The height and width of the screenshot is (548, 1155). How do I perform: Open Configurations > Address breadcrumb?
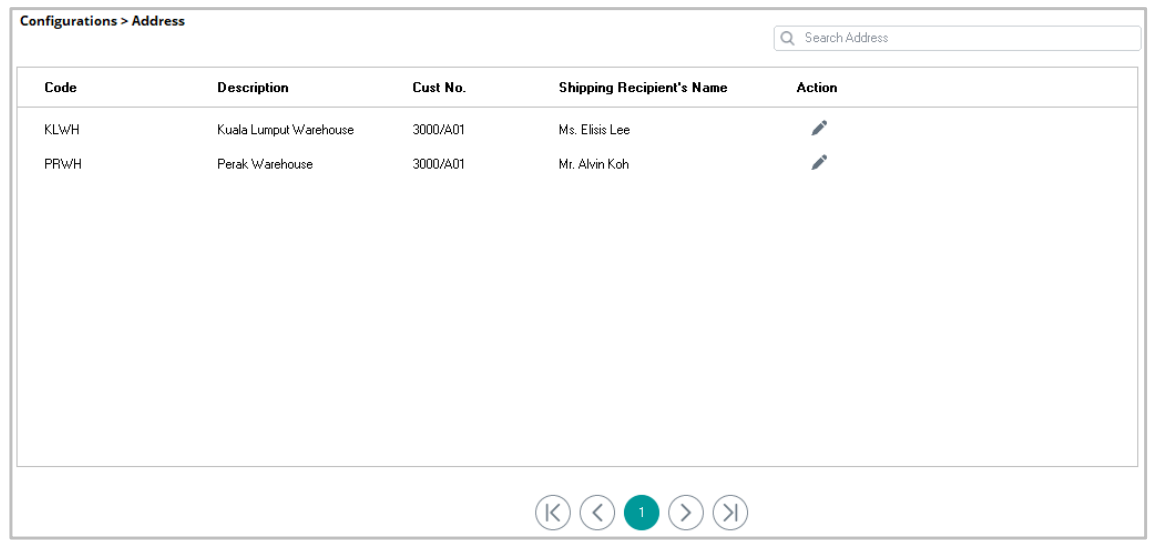(x=102, y=21)
